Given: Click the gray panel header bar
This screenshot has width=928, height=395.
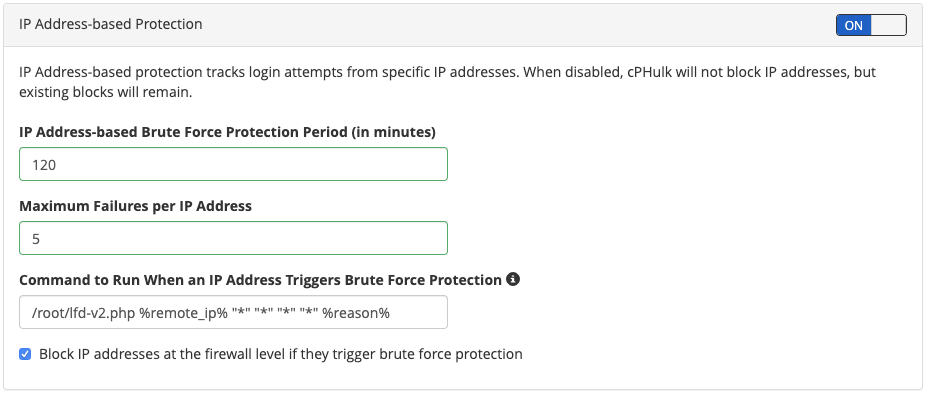Looking at the screenshot, I should [x=463, y=25].
